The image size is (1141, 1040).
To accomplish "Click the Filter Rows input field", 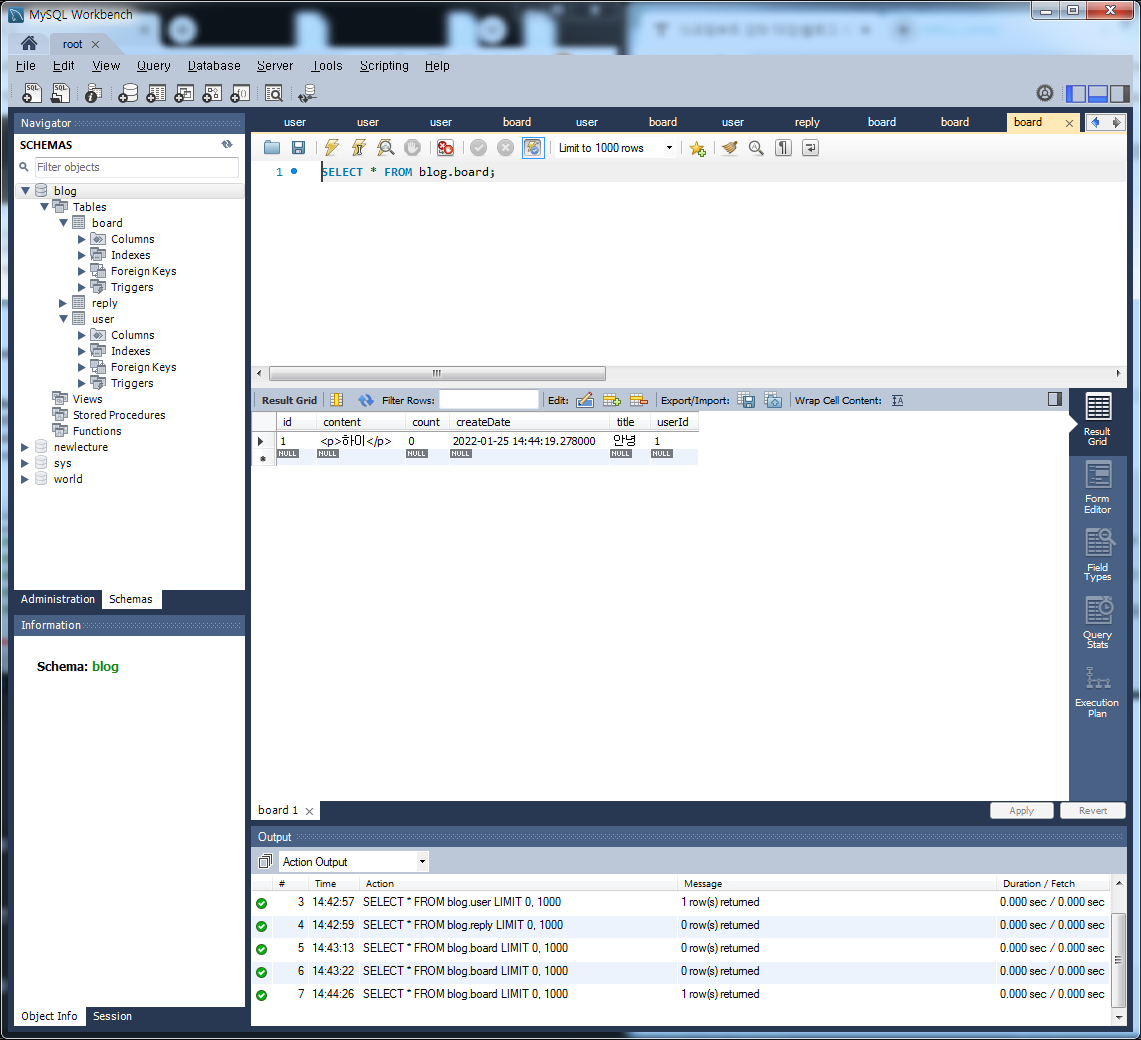I will click(x=489, y=400).
